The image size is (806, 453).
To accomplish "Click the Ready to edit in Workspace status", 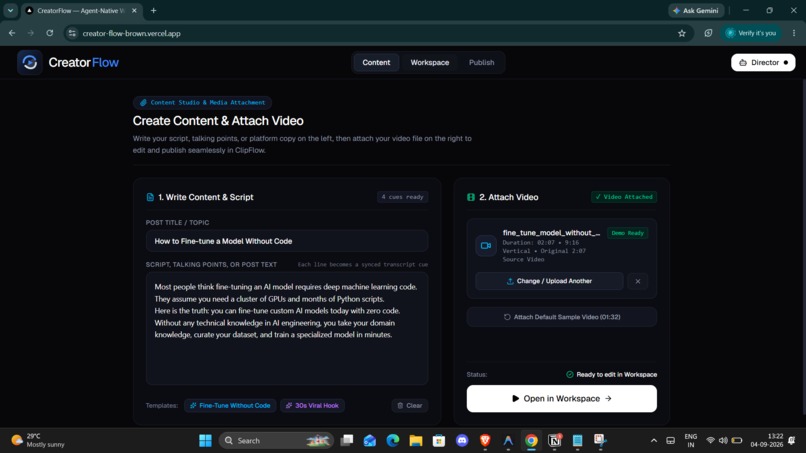I will tap(611, 374).
